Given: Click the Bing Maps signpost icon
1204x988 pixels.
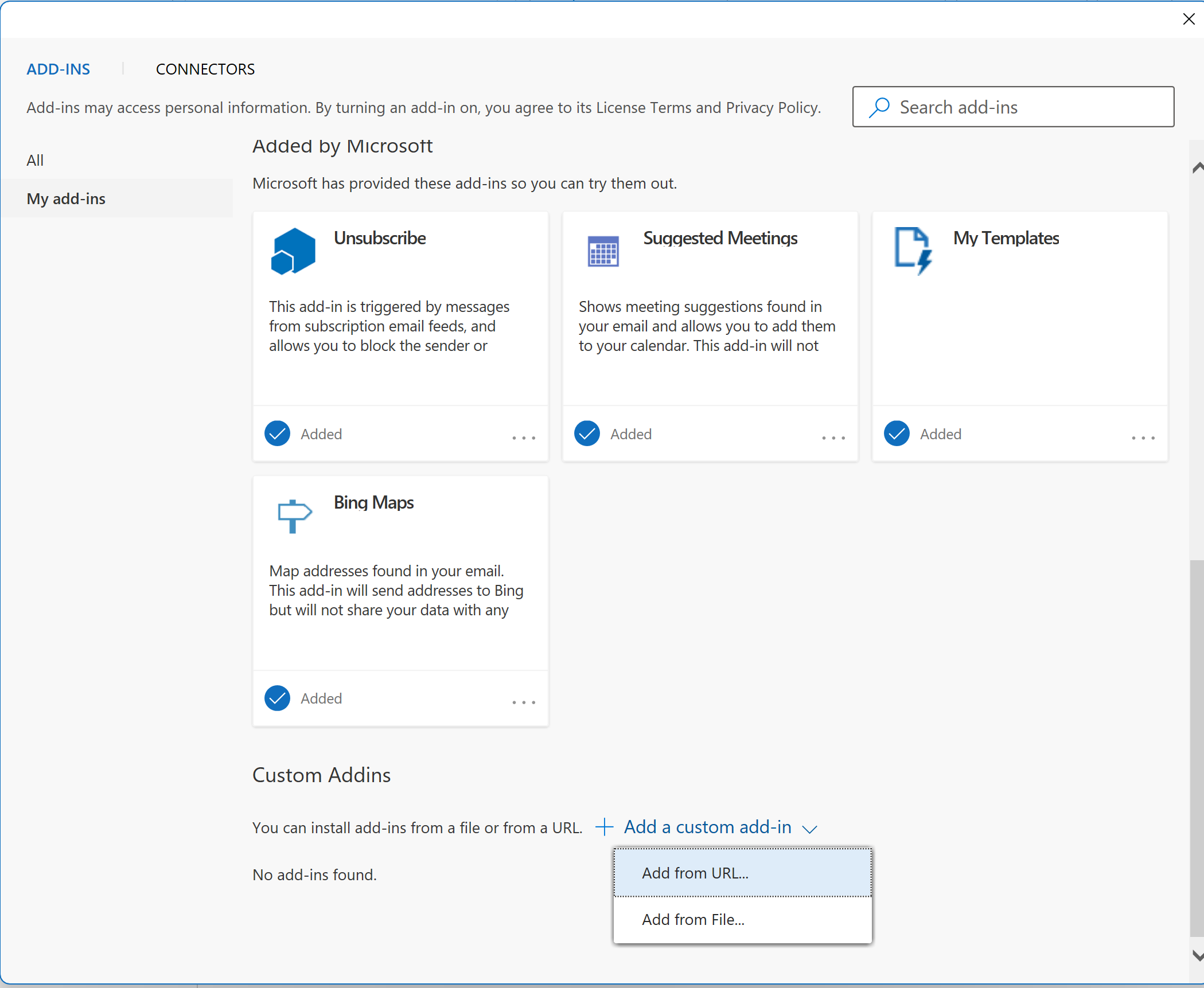Looking at the screenshot, I should click(x=294, y=516).
